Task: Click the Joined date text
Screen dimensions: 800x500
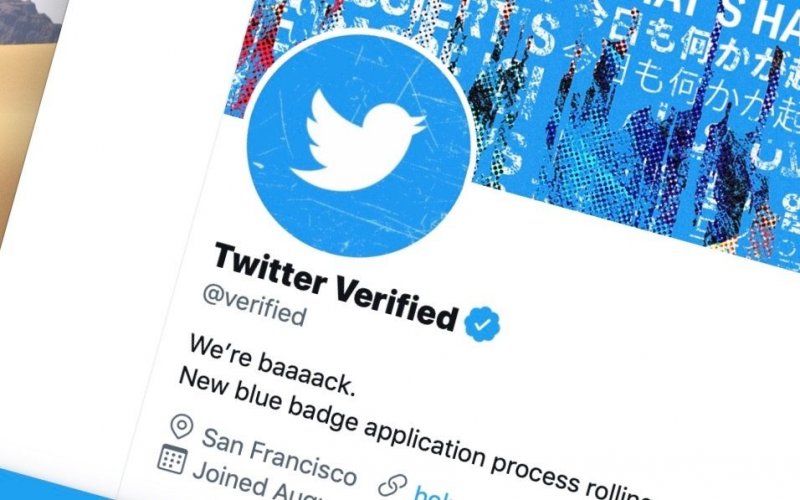Action: pos(240,483)
